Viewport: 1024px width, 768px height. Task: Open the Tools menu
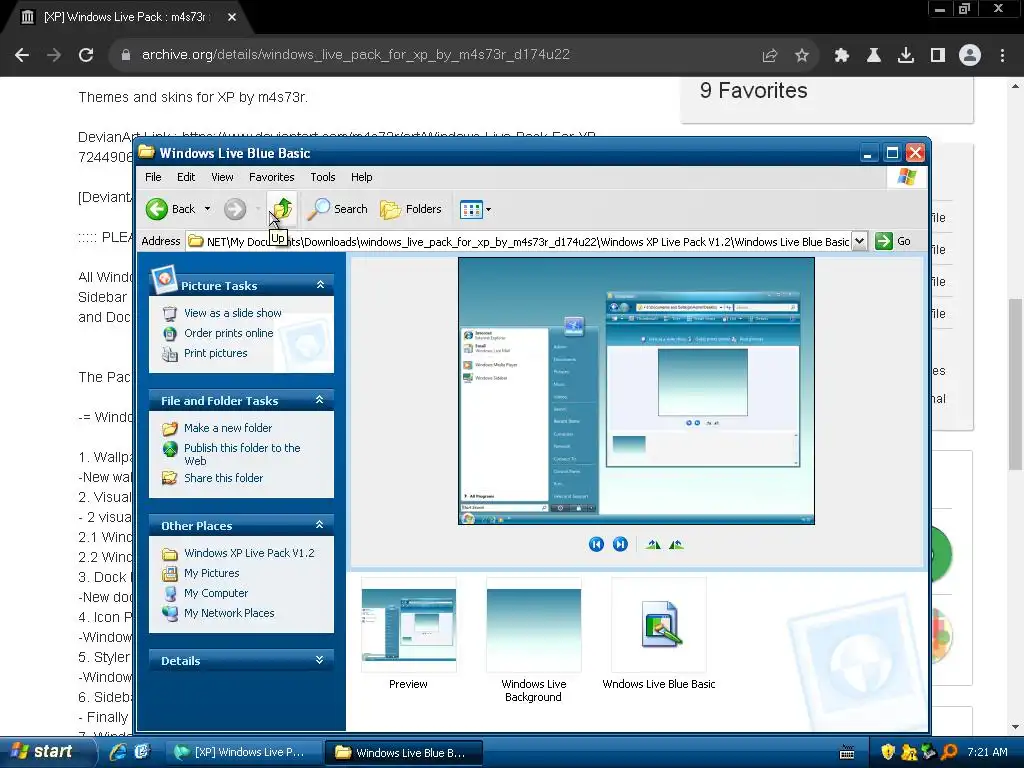323,177
